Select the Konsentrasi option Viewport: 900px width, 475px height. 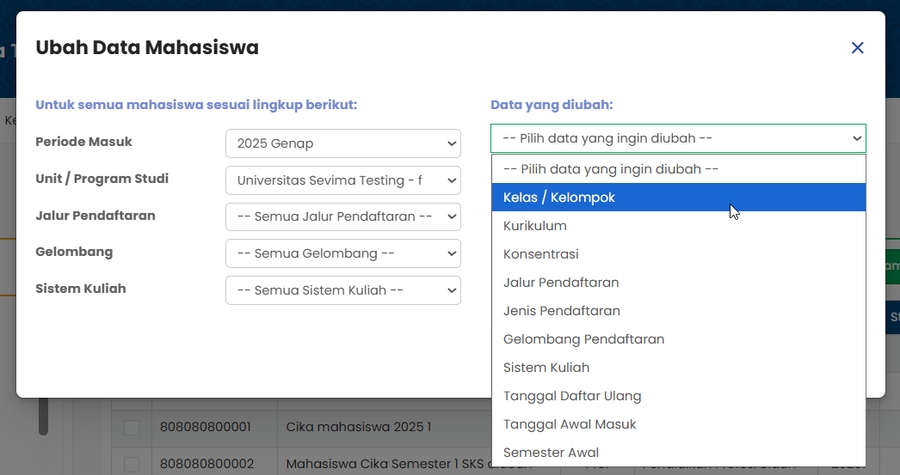click(678, 254)
